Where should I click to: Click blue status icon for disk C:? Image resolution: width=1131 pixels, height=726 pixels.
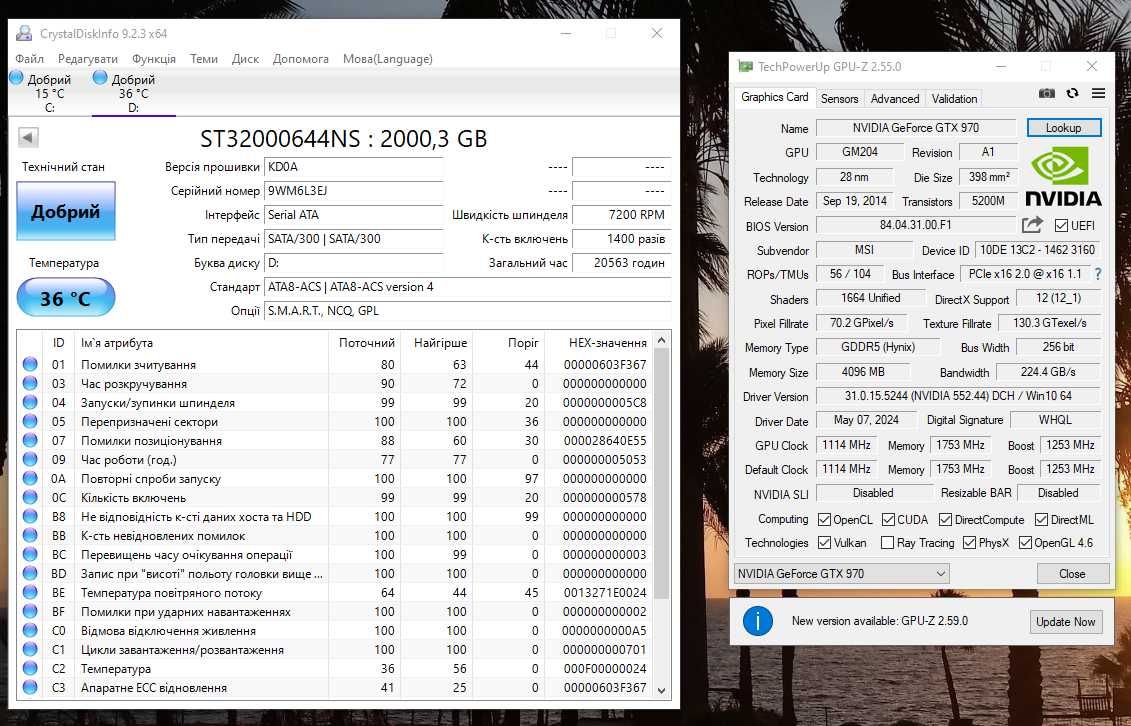click(16, 78)
